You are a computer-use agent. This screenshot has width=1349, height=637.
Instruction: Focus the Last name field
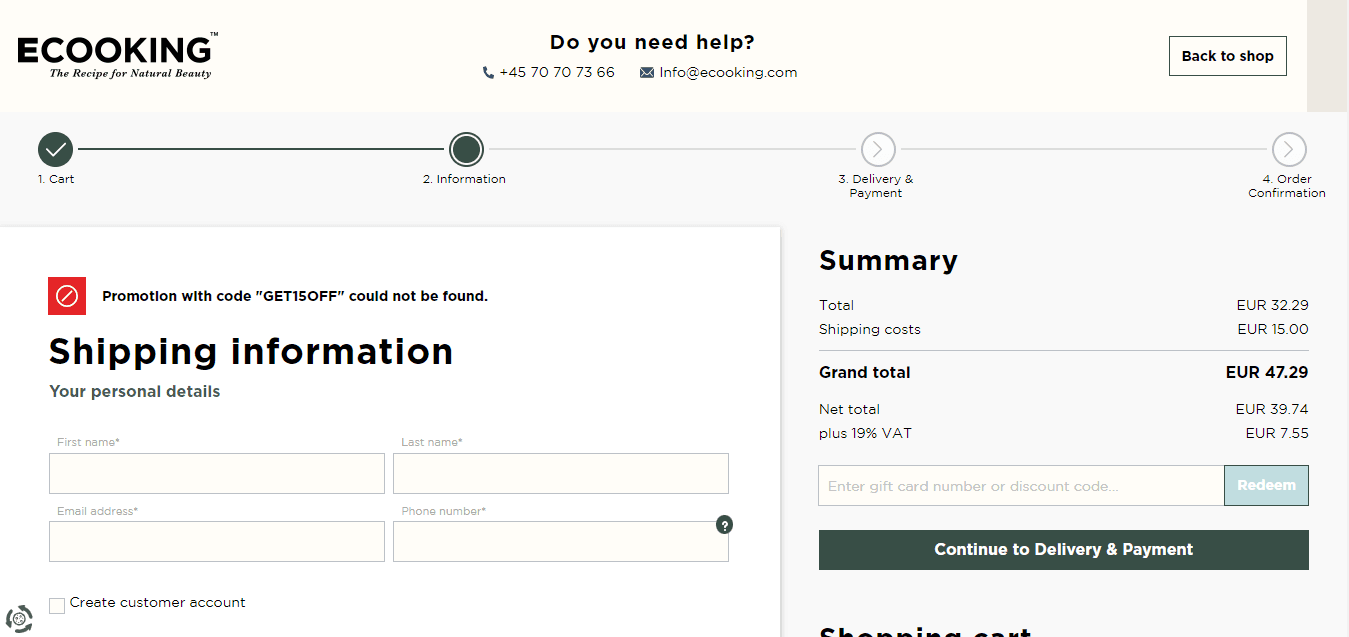(x=561, y=473)
